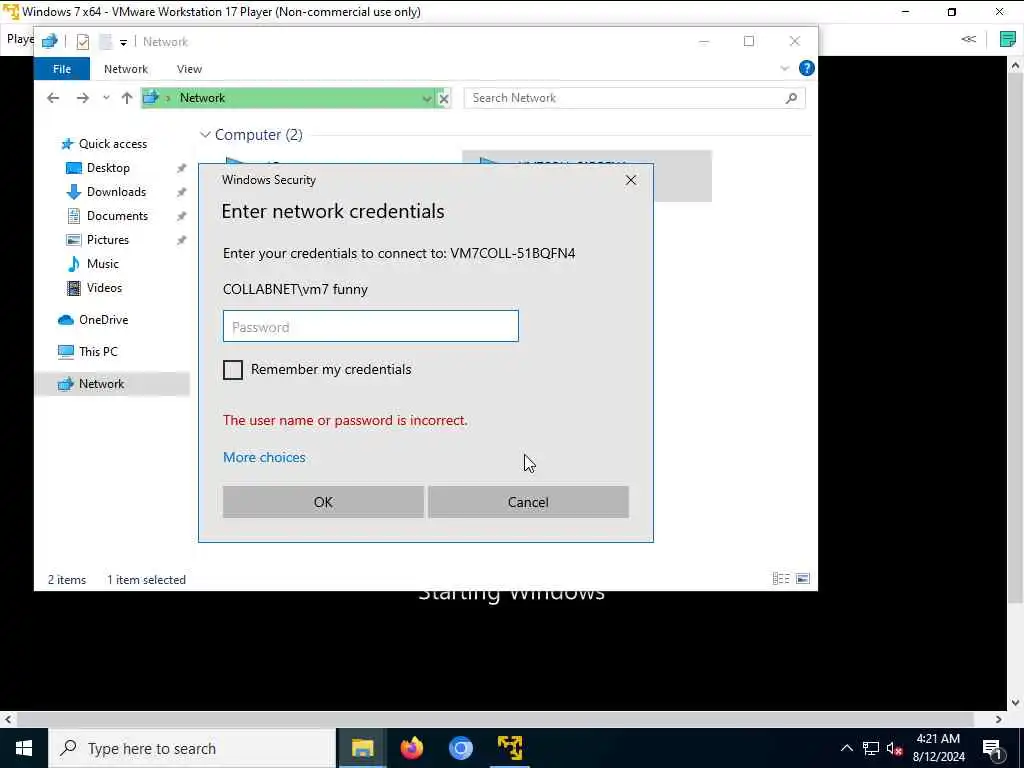Open the notification center icon

click(993, 748)
